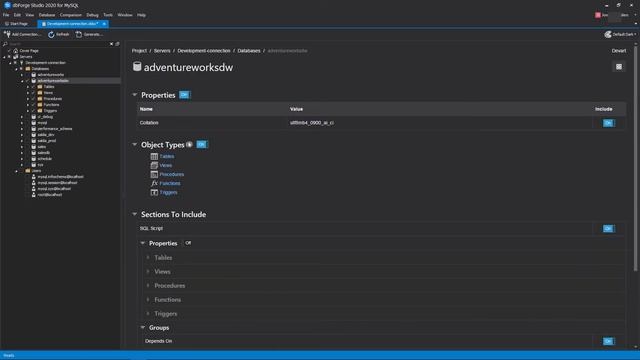The height and width of the screenshot is (360, 640).
Task: Uncheck the adventureworksdw checkbox in tree
Action: point(27,81)
